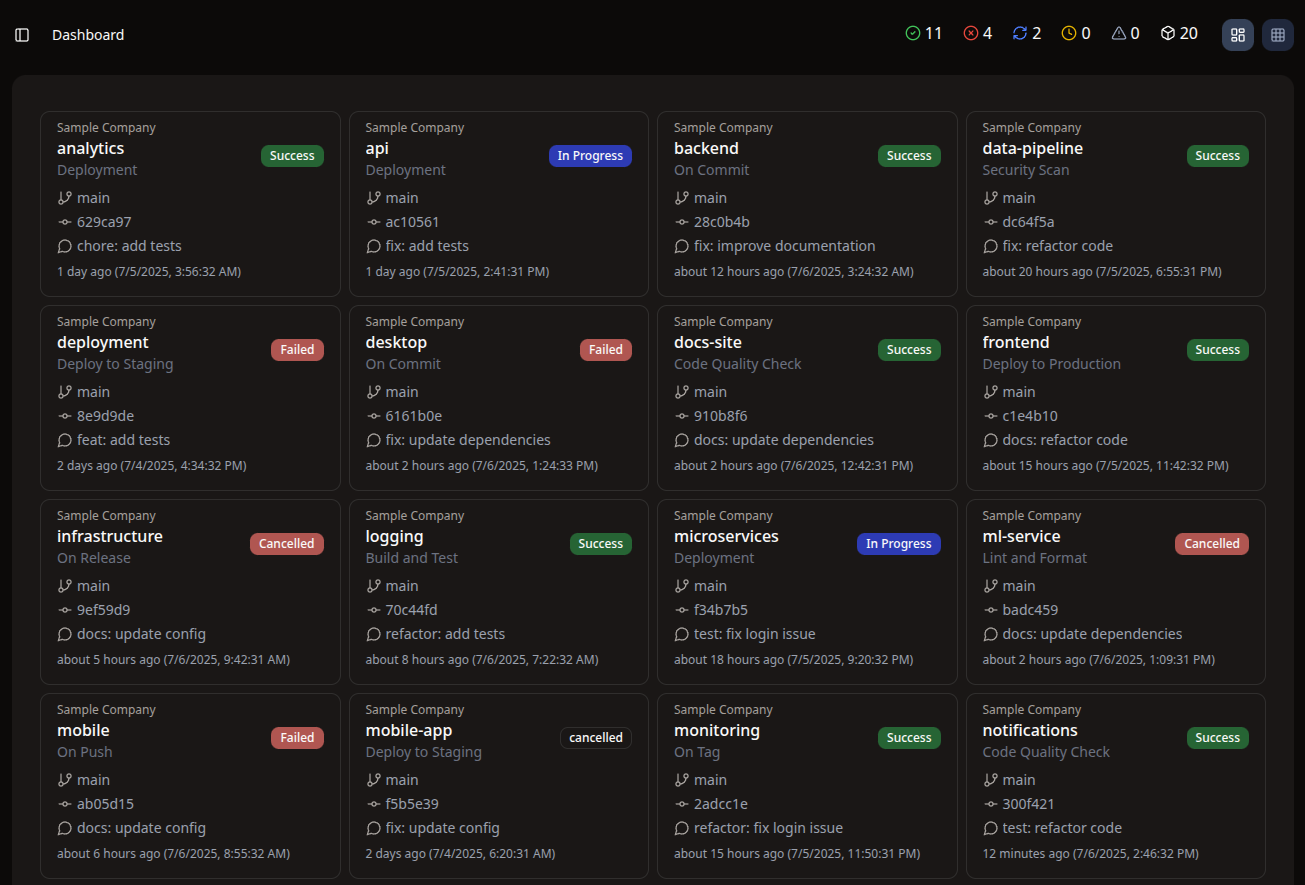Image resolution: width=1305 pixels, height=885 pixels.
Task: Open the mobile-app pipeline card
Action: (x=498, y=785)
